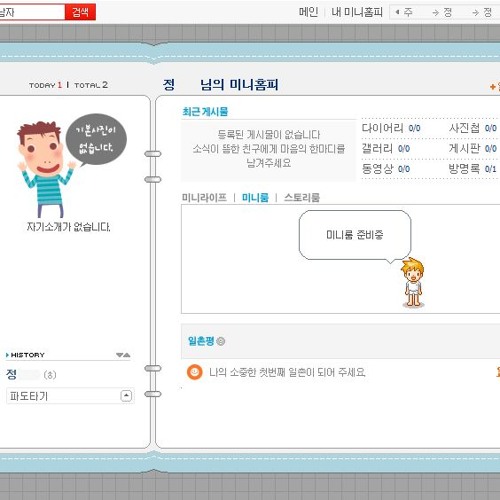Collapse the HISTORY section arrows
500x500 pixels.
coord(123,355)
